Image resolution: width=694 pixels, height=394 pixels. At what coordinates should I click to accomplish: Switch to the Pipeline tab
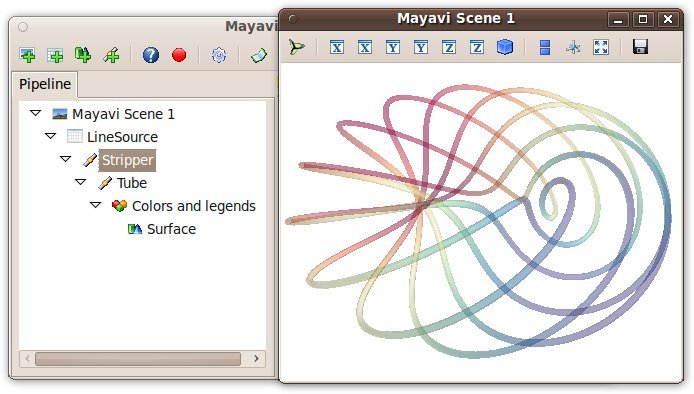click(x=45, y=84)
